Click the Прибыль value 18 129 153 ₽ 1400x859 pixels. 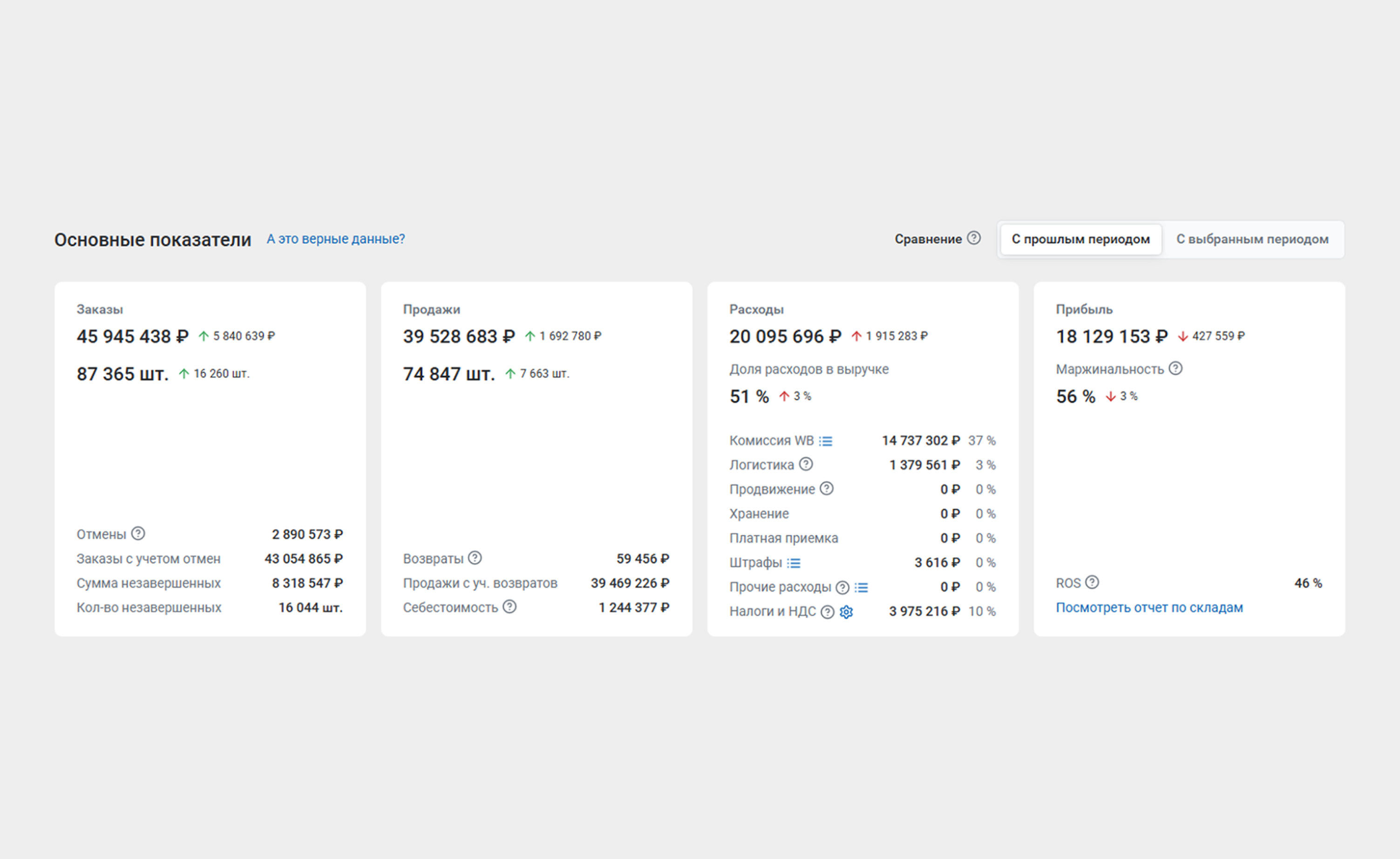pos(1111,336)
